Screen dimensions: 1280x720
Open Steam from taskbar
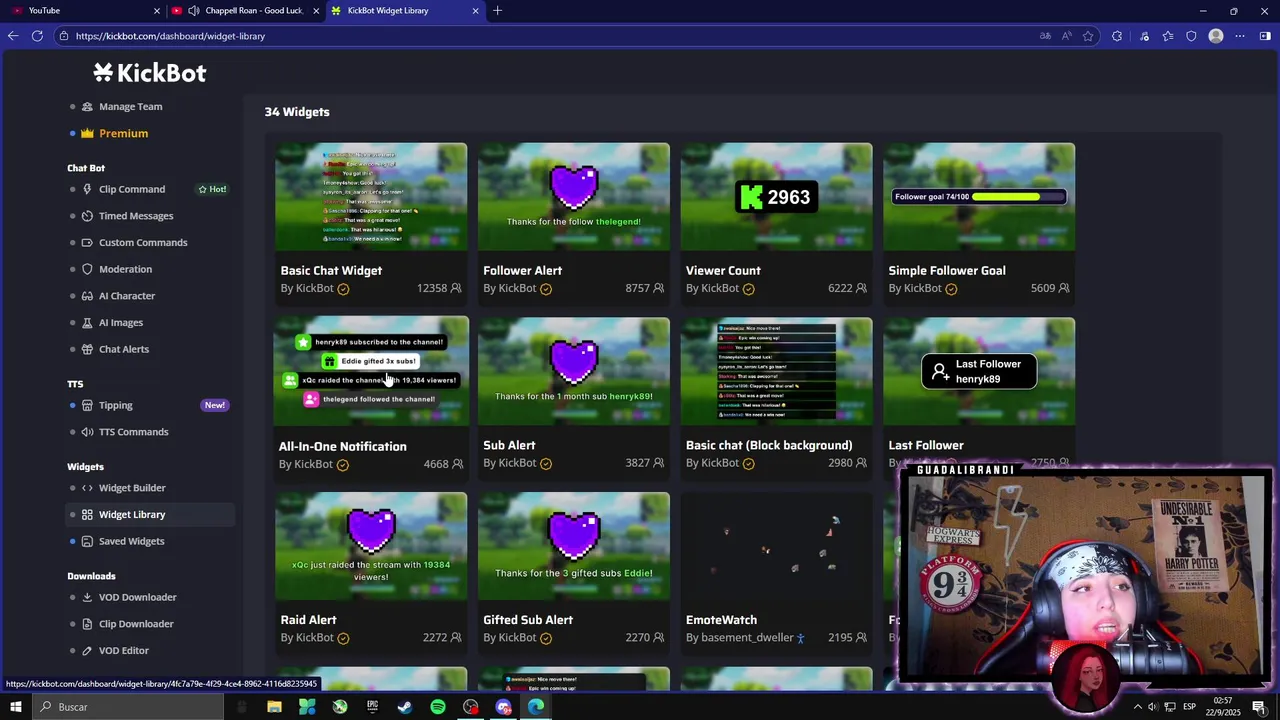(405, 707)
